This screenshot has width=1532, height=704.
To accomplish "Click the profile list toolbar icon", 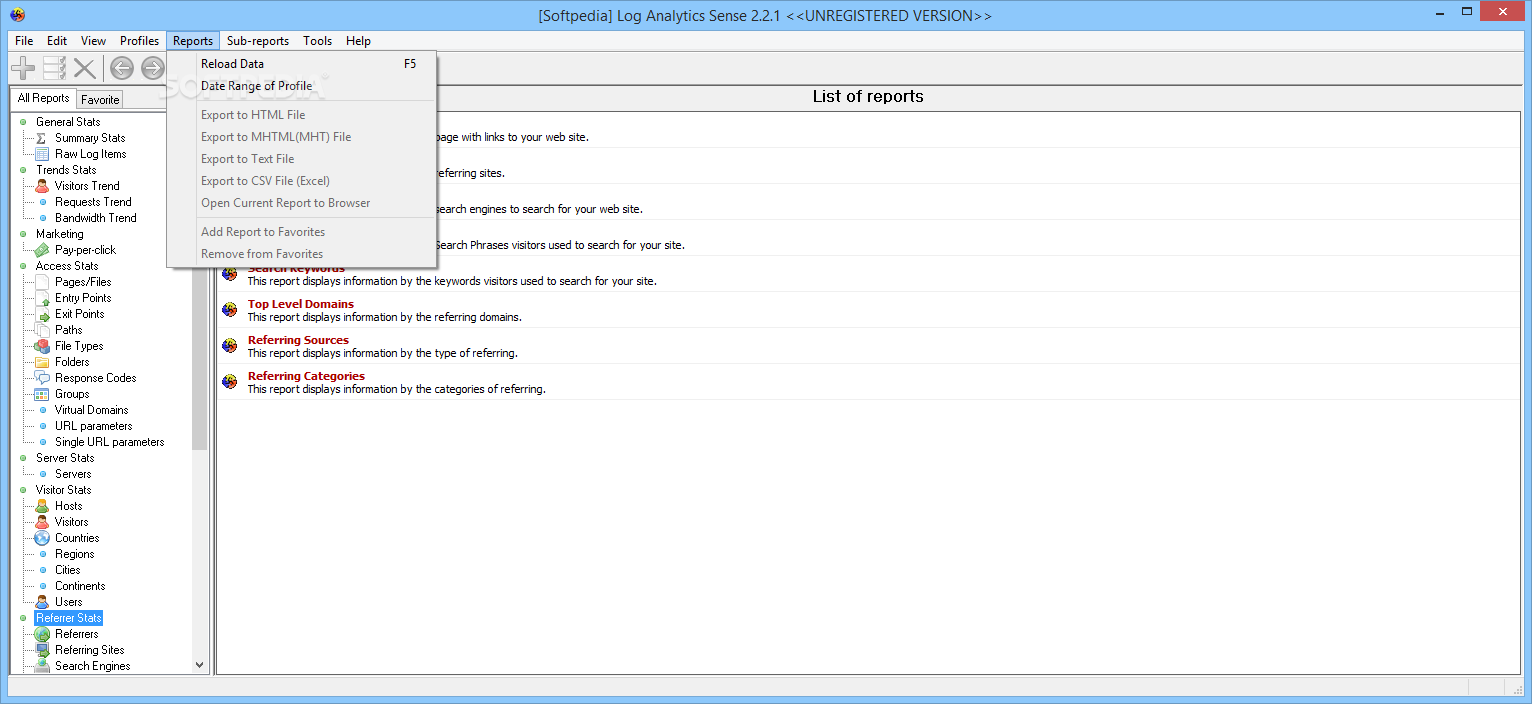I will click(x=54, y=68).
